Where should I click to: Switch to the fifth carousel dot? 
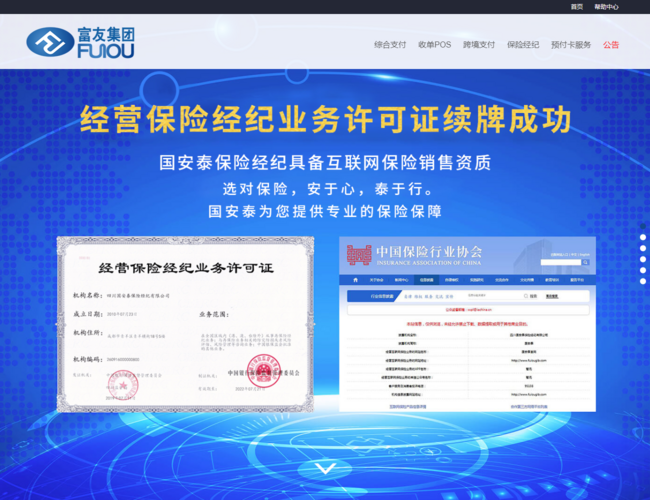[643, 281]
